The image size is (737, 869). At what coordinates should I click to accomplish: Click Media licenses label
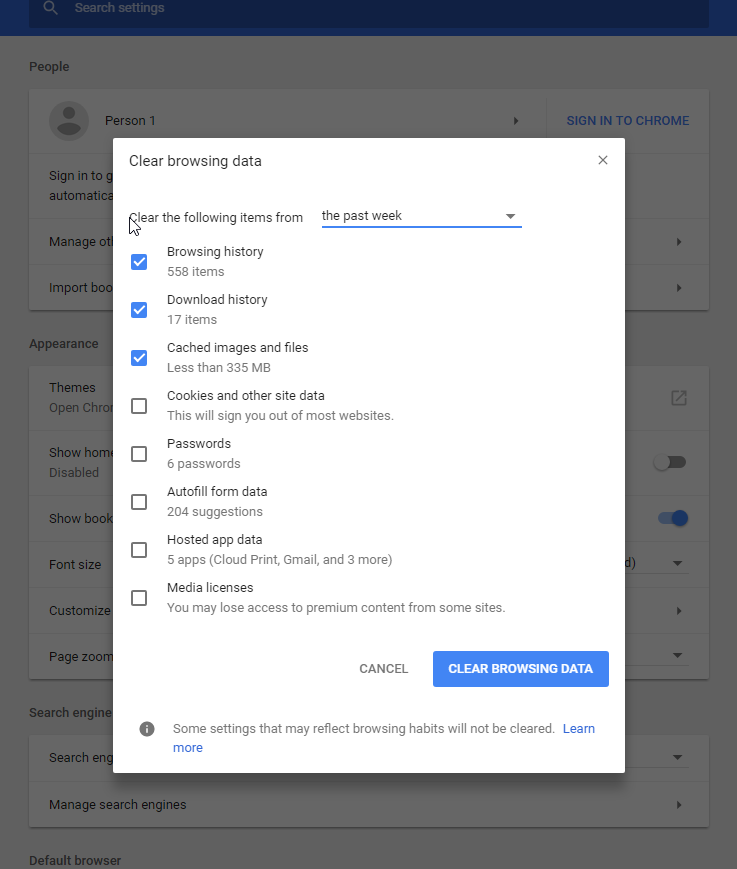point(210,587)
